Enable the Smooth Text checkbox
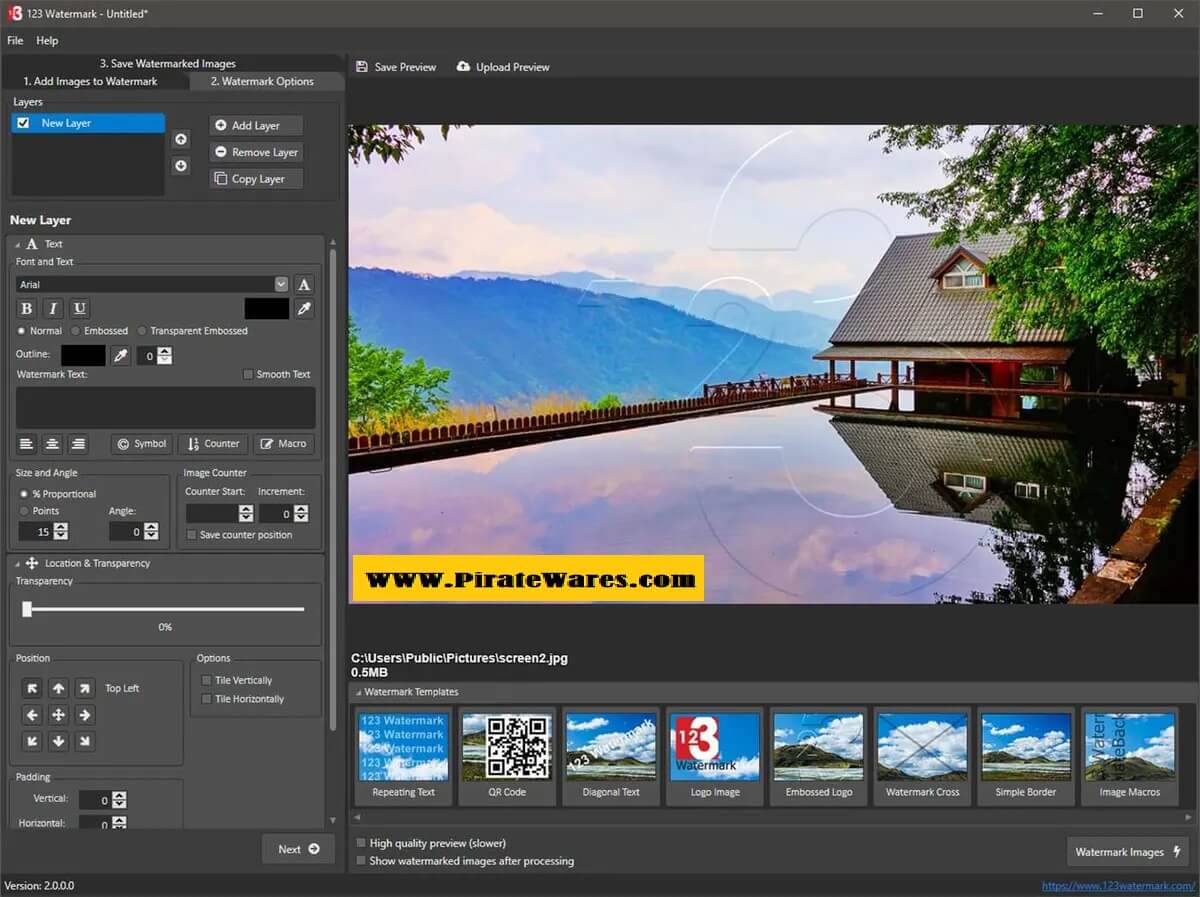Image resolution: width=1200 pixels, height=897 pixels. tap(248, 374)
